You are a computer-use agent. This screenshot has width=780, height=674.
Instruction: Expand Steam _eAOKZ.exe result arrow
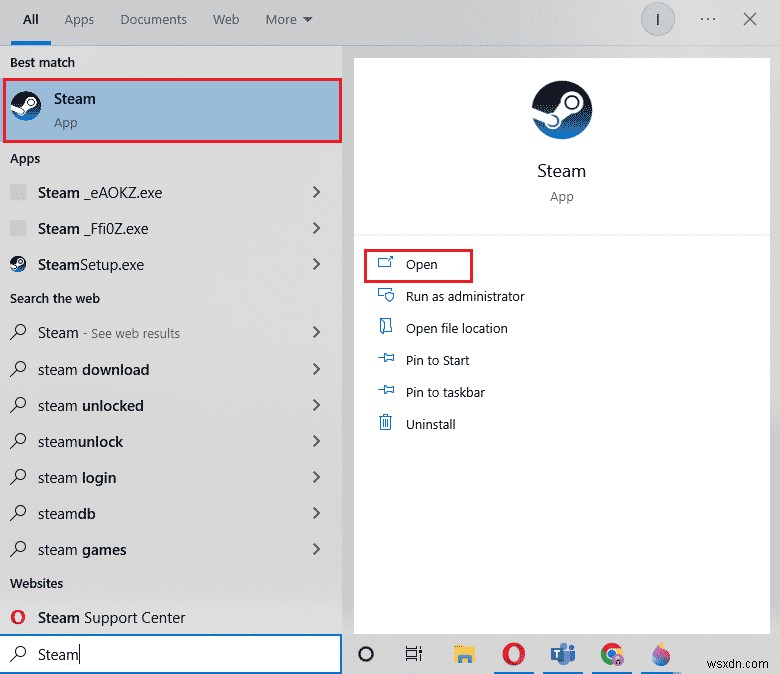316,192
